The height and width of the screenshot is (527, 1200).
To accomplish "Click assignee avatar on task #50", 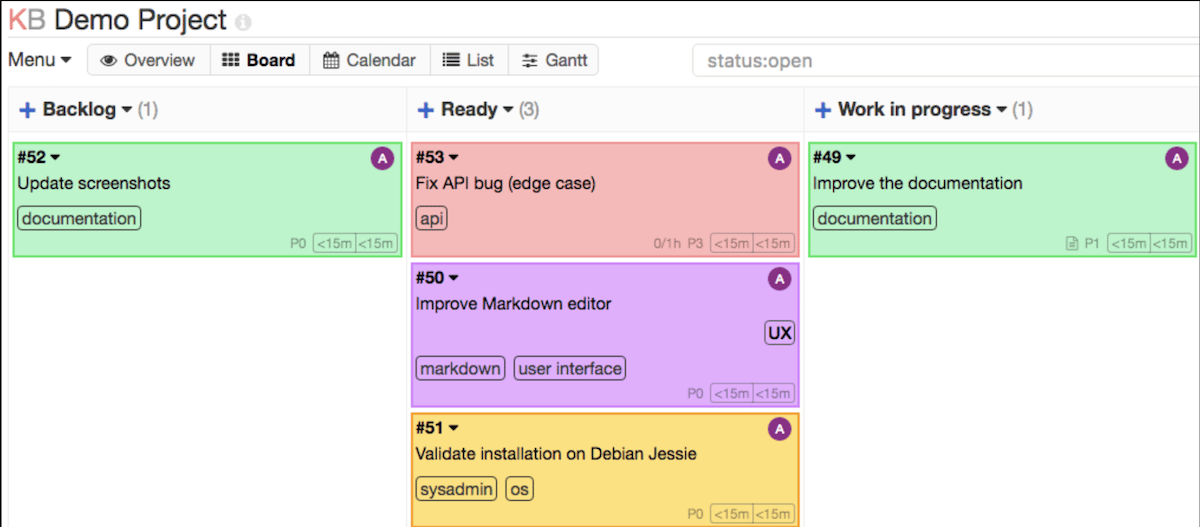I will point(780,279).
